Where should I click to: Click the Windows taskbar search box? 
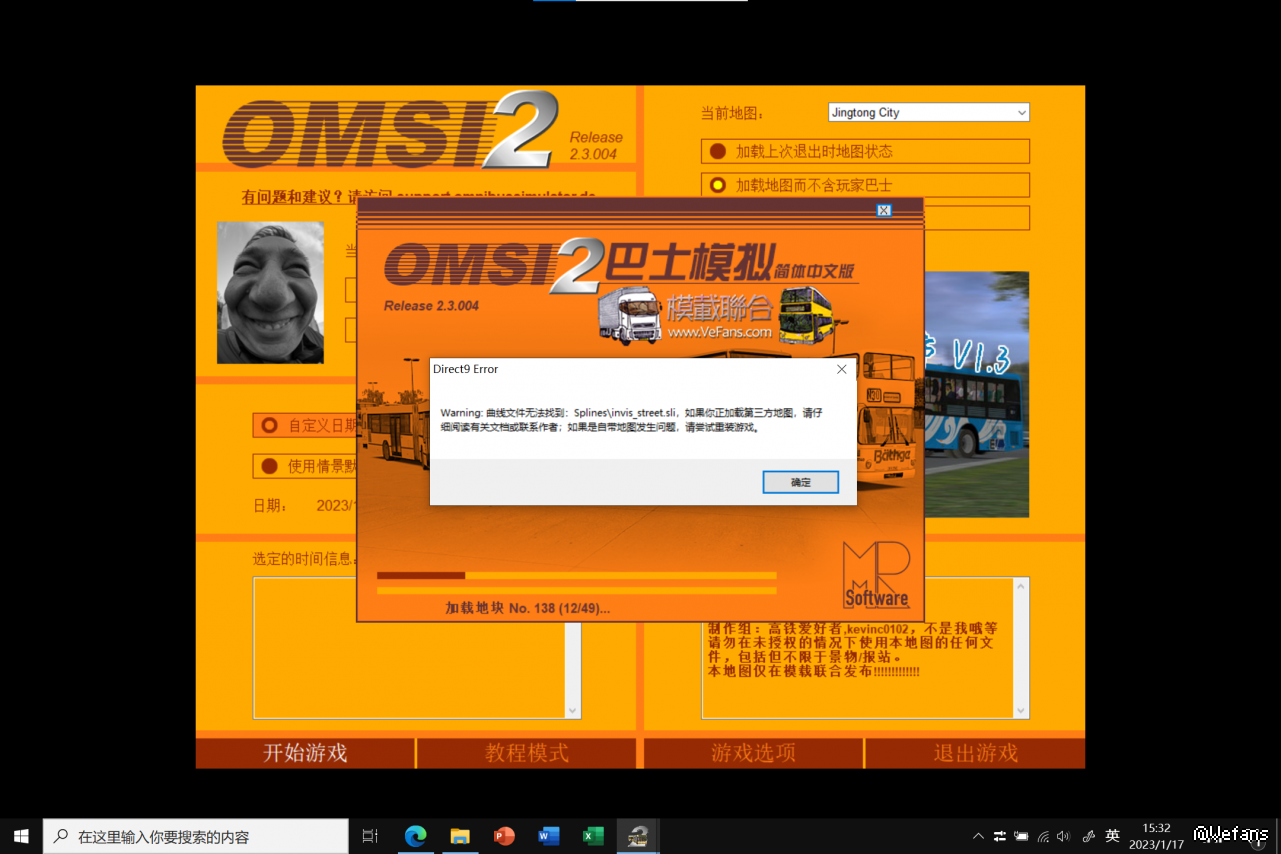[196, 836]
